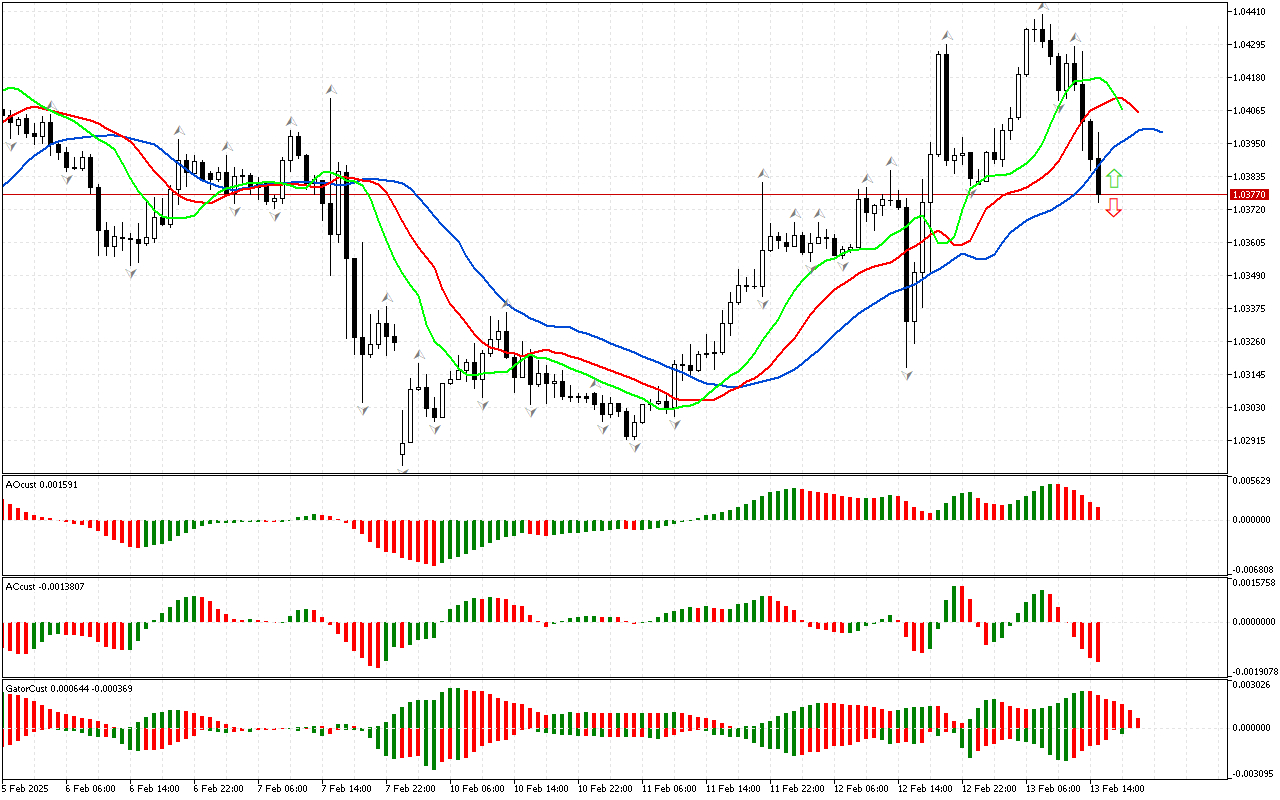The image size is (1280, 800).
Task: Click the 12 Feb 06:00 time label
Action: pos(860,789)
